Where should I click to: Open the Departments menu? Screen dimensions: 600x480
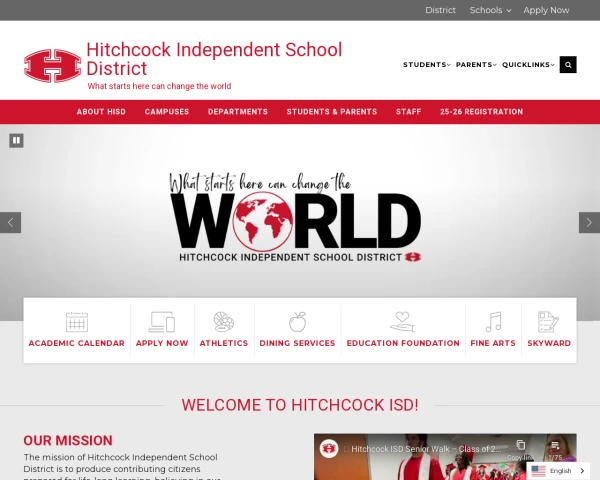pos(238,112)
